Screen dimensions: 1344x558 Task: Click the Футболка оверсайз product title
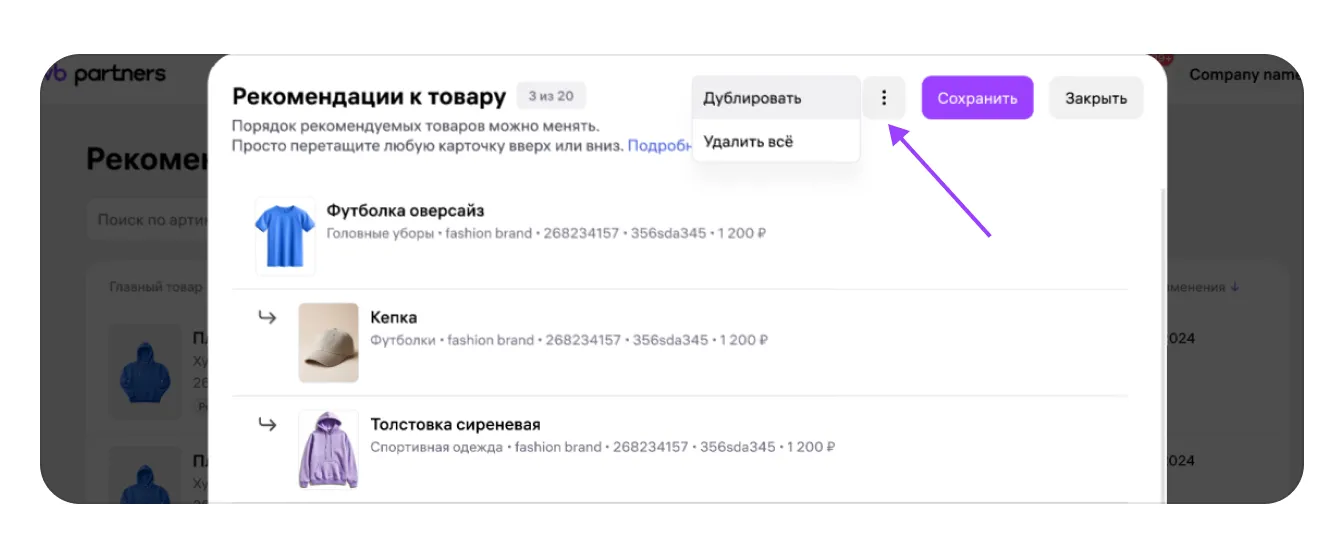(405, 211)
